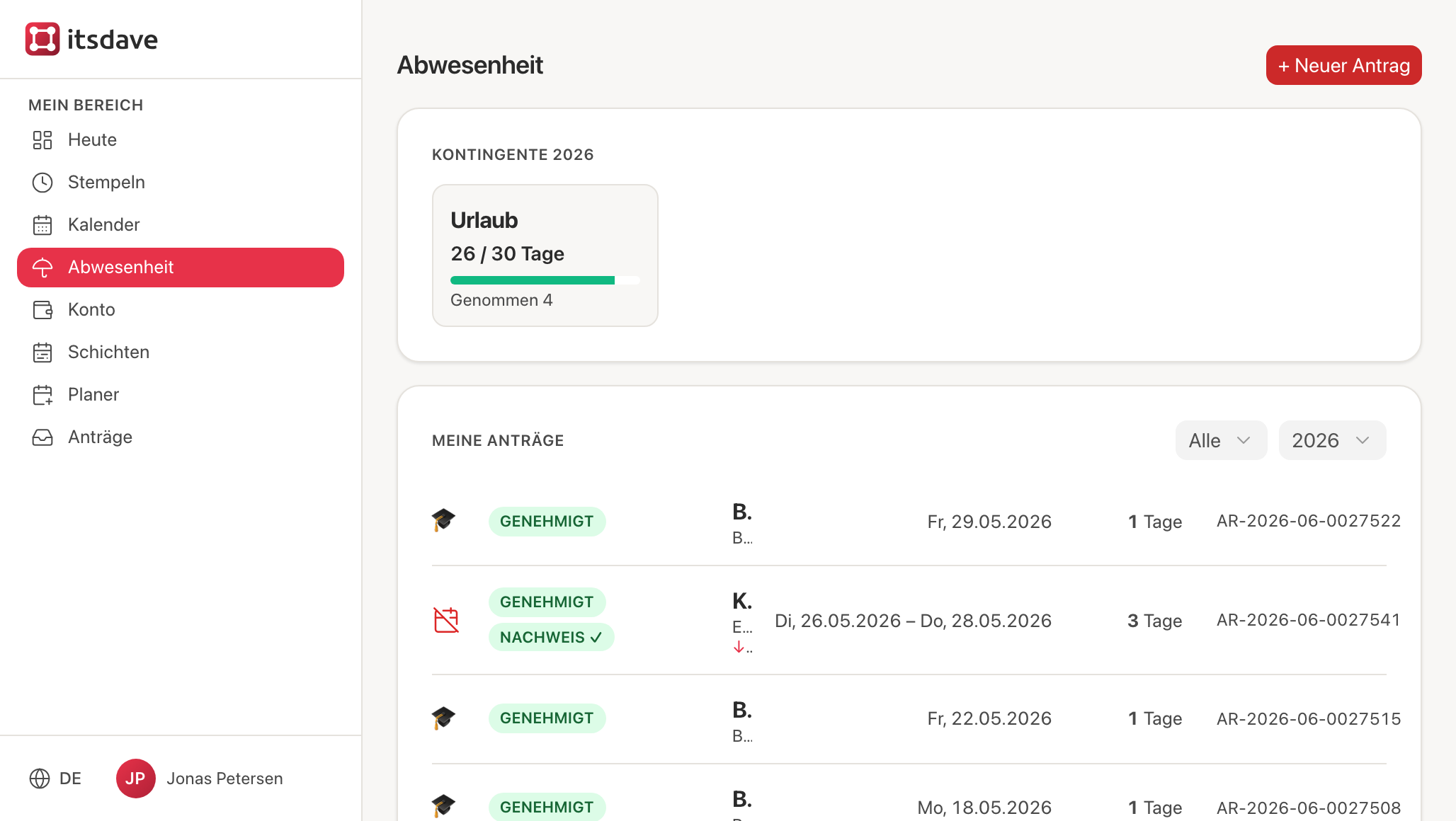Click the KONTINGENTE 2026 heading
The height and width of the screenshot is (821, 1456).
(x=513, y=154)
